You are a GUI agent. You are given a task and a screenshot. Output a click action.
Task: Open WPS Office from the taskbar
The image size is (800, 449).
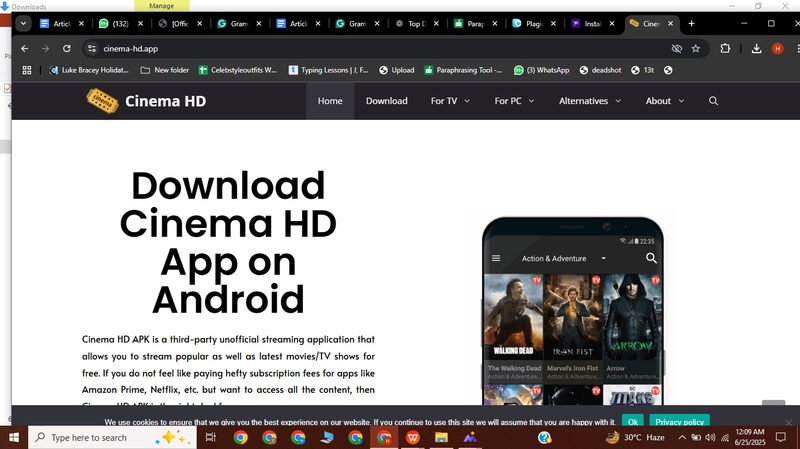tap(413, 438)
